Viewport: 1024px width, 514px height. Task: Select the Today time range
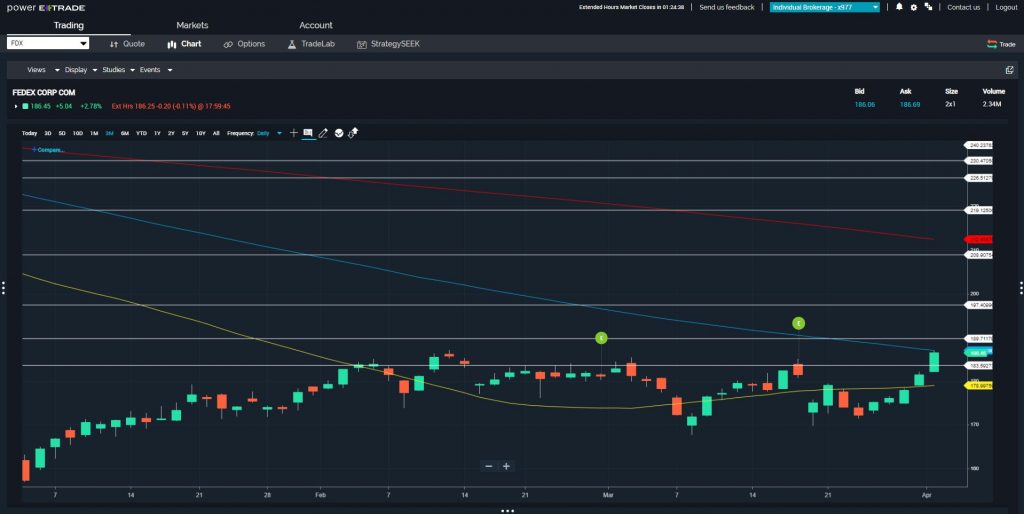click(29, 133)
